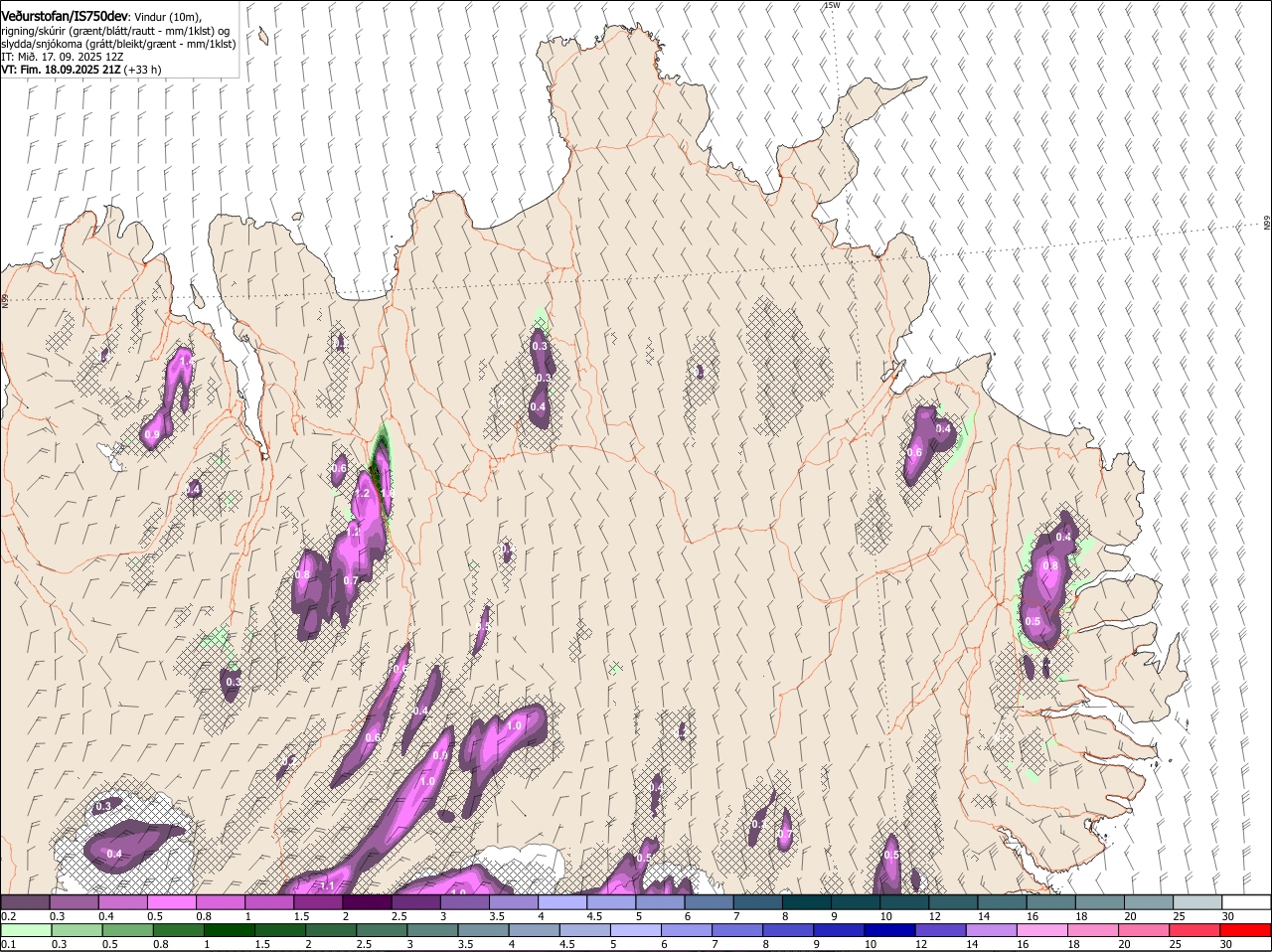The image size is (1272, 952).
Task: Choose the pale gray upper swatch starting at 25
Action: [x=1197, y=901]
